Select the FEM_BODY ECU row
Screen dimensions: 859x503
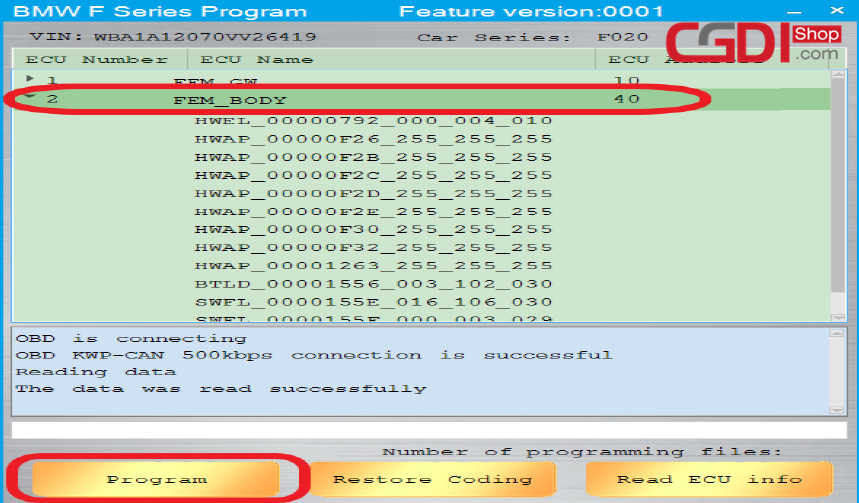tap(421, 100)
